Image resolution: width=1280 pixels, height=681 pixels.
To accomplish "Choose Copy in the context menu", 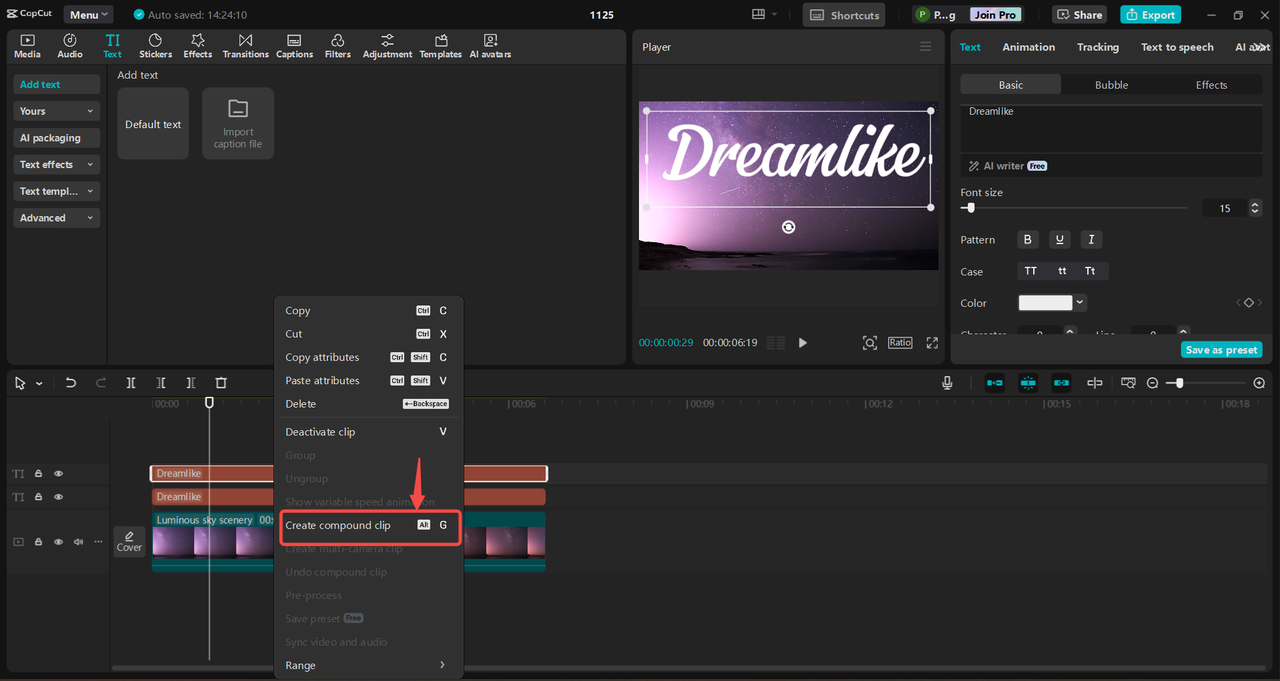I will [368, 310].
